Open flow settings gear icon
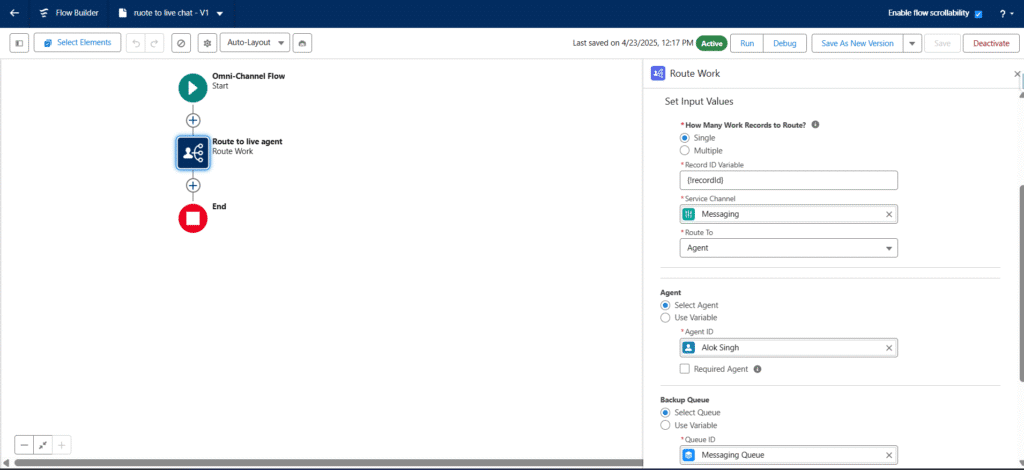Viewport: 1024px width, 470px height. pos(207,43)
